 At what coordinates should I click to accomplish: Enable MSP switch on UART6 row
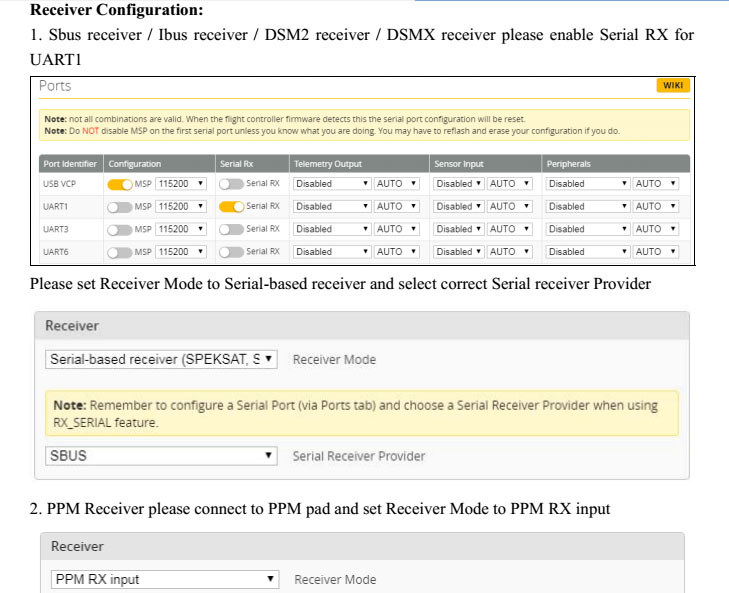(120, 253)
